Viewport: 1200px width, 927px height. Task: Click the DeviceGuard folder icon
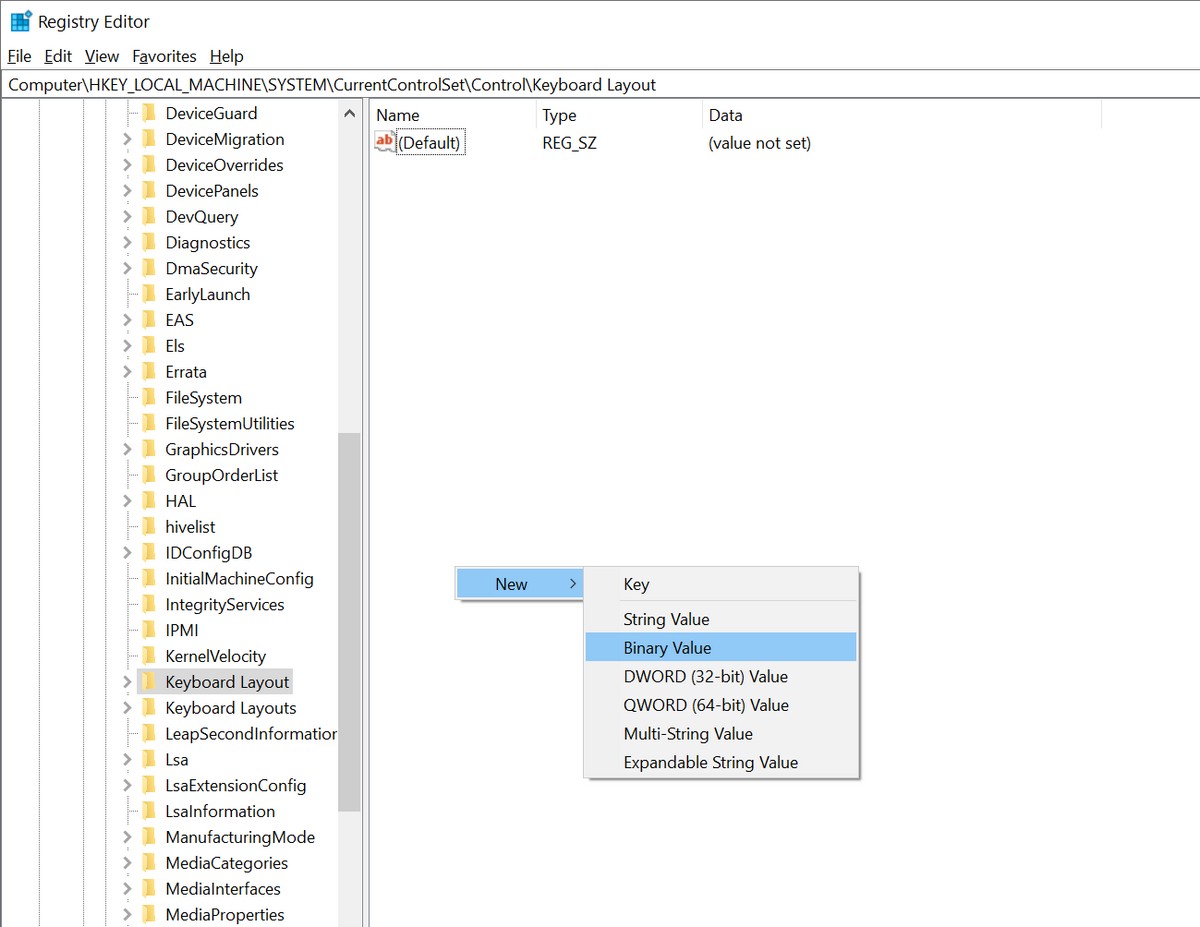pyautogui.click(x=148, y=113)
